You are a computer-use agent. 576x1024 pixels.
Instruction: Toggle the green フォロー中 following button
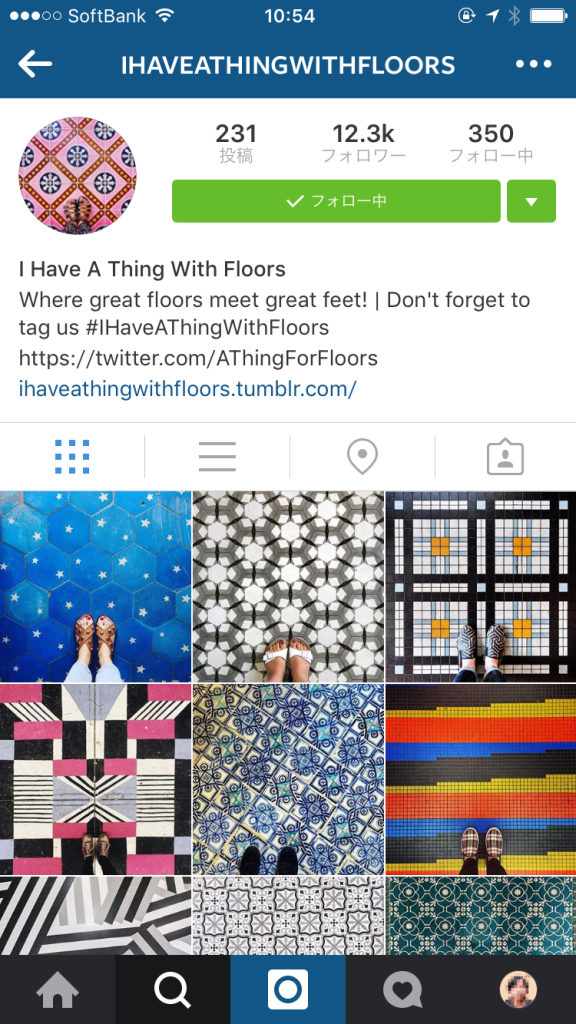tap(336, 201)
